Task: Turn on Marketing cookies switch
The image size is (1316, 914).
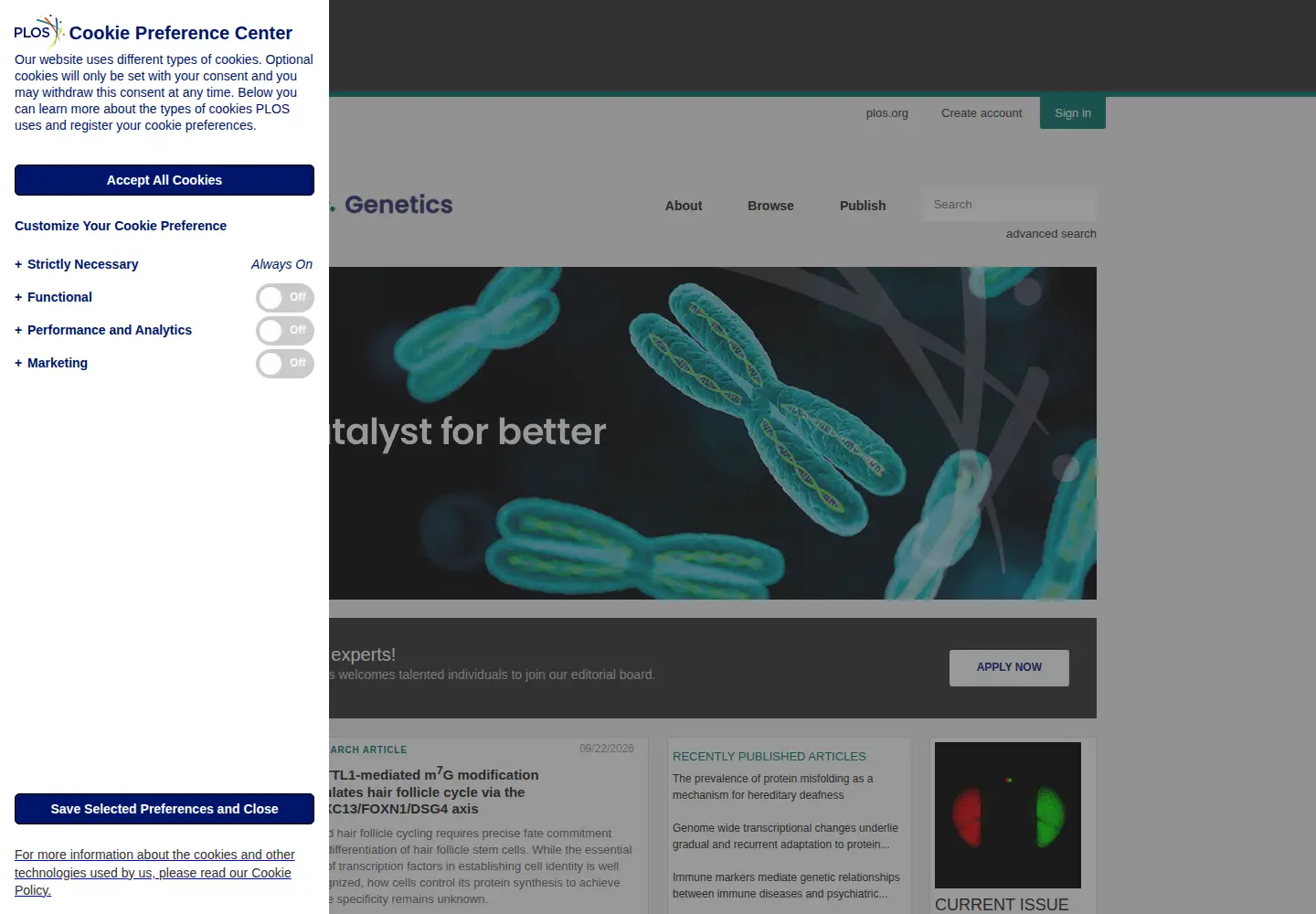Action: (285, 364)
